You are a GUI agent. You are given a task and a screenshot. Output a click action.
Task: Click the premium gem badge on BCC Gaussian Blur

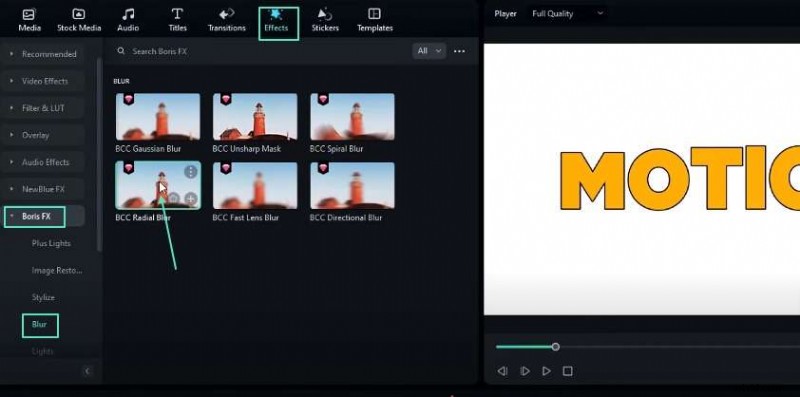(129, 99)
